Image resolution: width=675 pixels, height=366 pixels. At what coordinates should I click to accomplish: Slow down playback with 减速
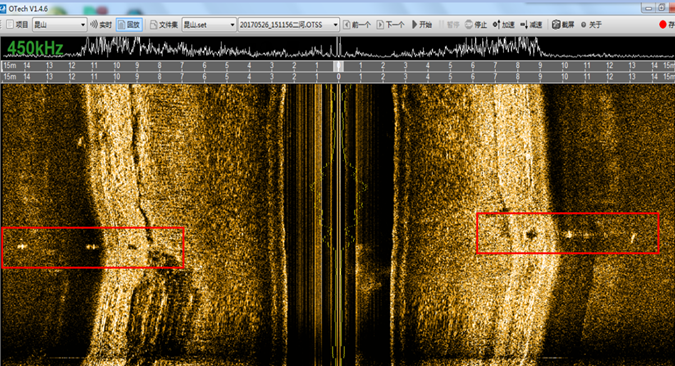[531, 25]
